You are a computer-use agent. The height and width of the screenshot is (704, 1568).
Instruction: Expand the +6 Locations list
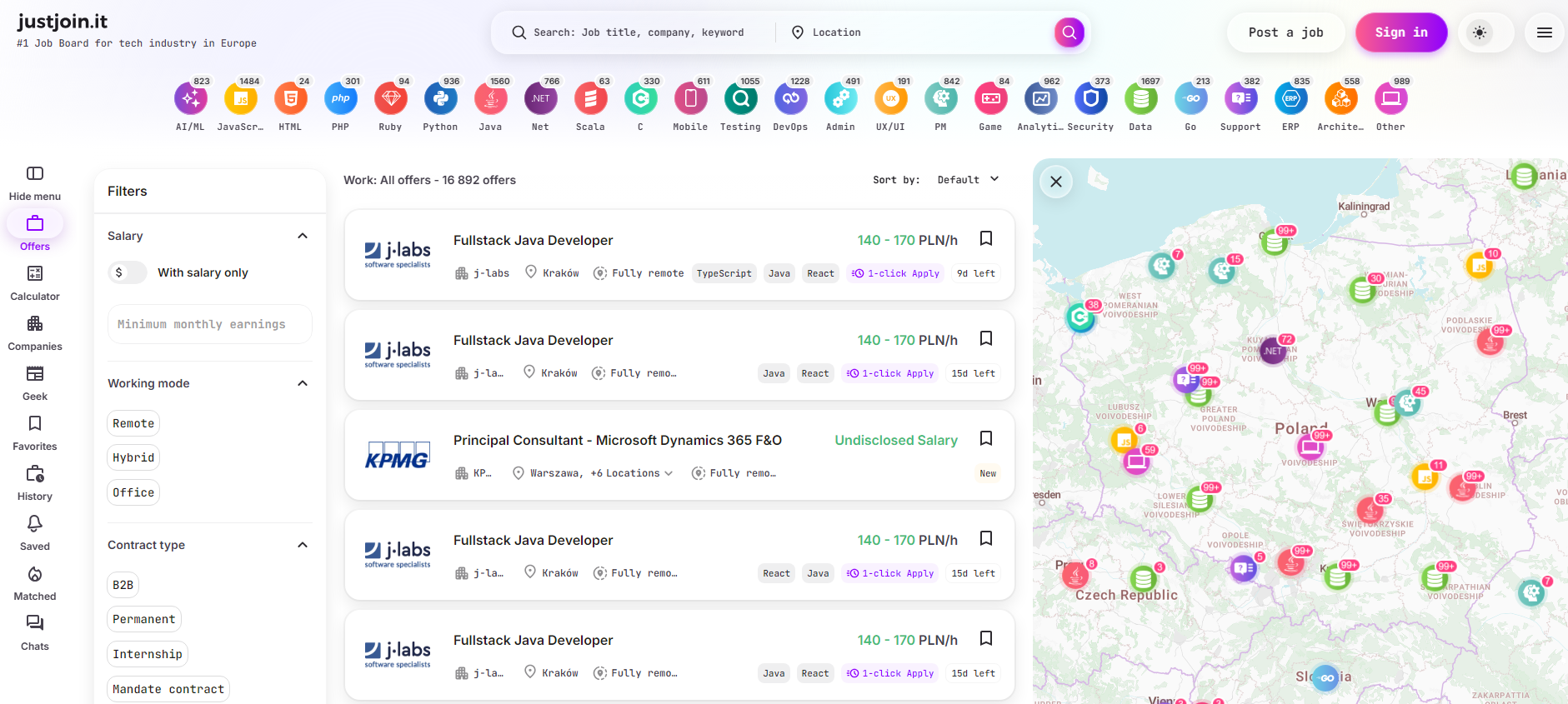click(x=632, y=473)
